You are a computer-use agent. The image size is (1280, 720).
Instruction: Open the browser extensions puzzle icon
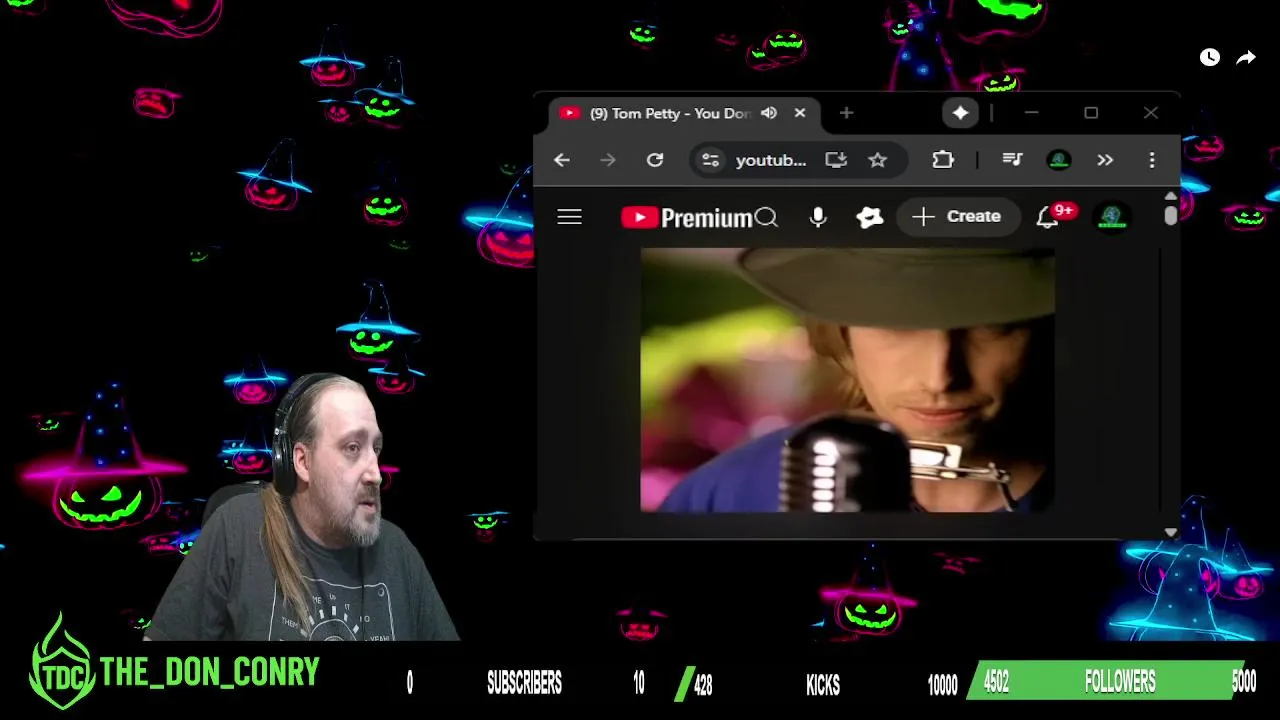click(943, 160)
